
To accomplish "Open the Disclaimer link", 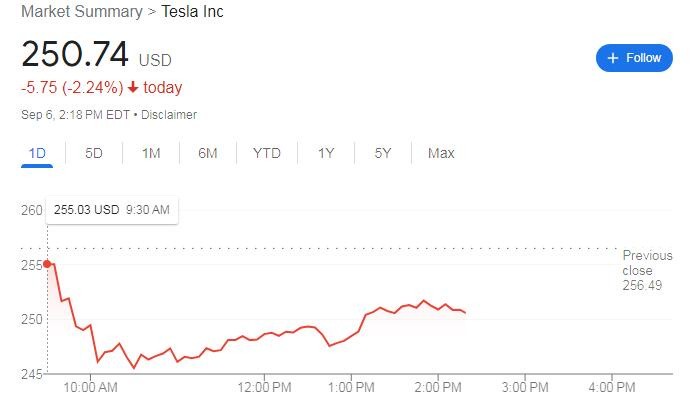I will (x=169, y=115).
